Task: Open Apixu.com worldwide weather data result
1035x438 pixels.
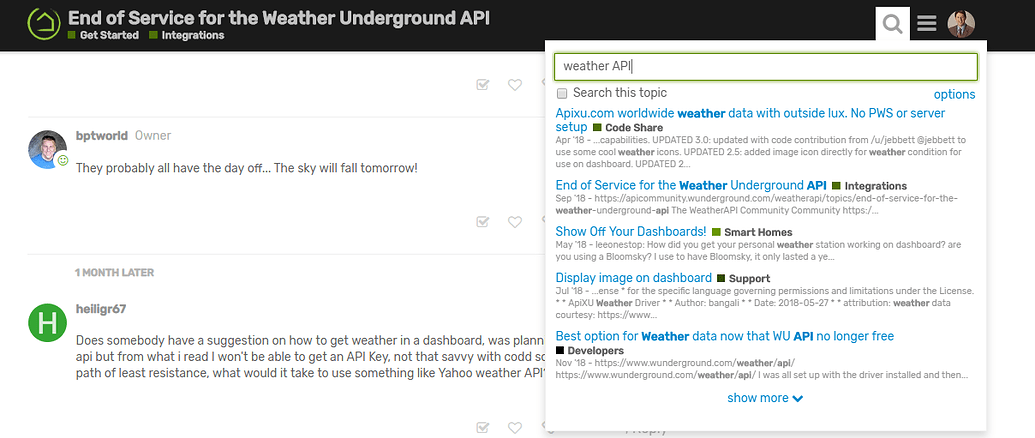Action: [750, 120]
